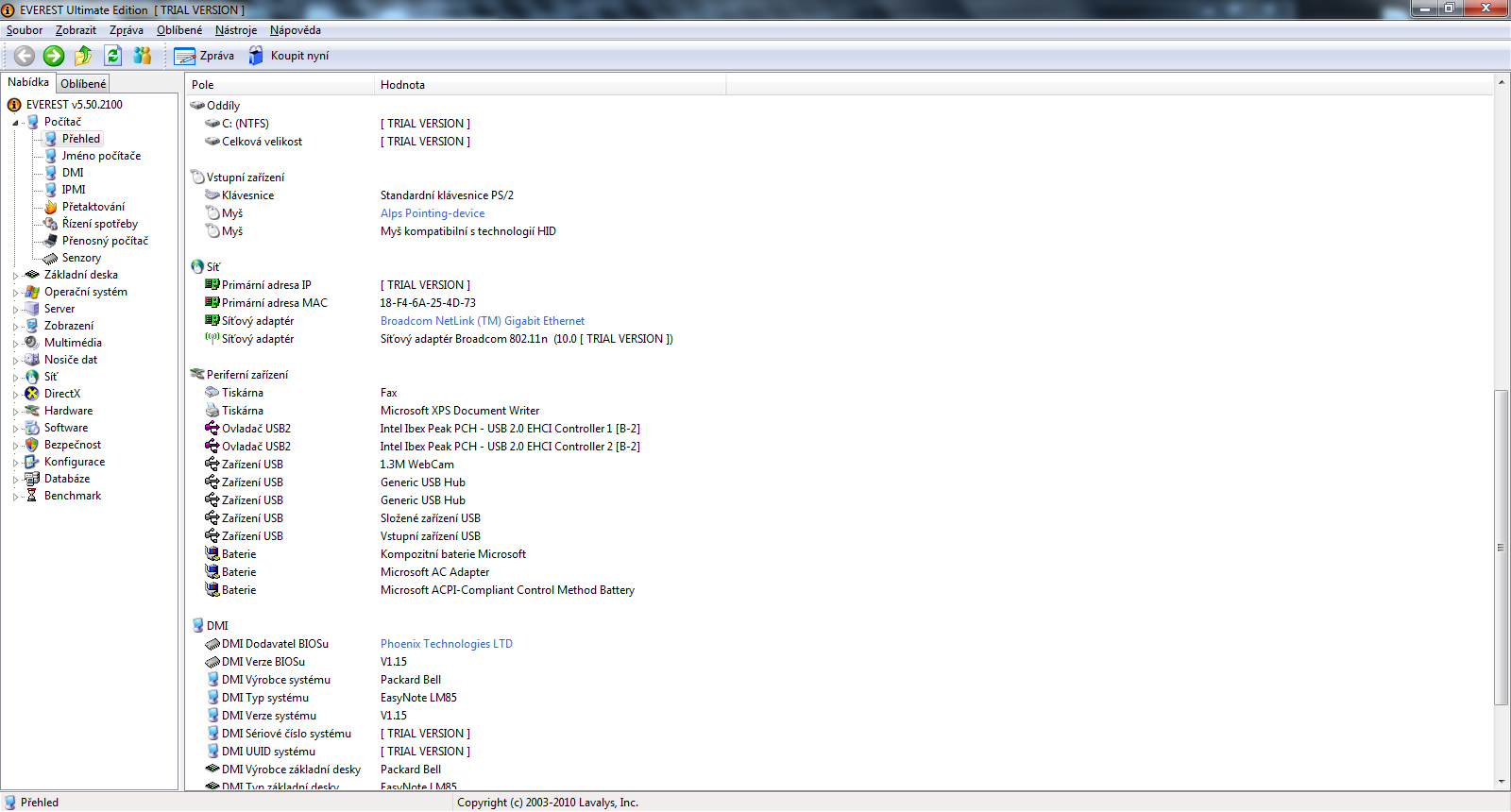
Task: Open the Nápověda menu
Action: click(296, 30)
